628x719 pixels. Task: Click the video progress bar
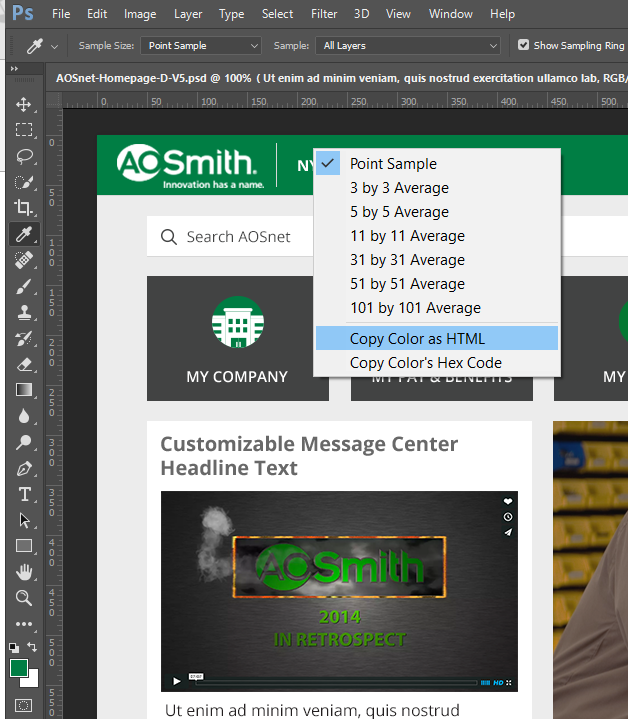tap(336, 683)
